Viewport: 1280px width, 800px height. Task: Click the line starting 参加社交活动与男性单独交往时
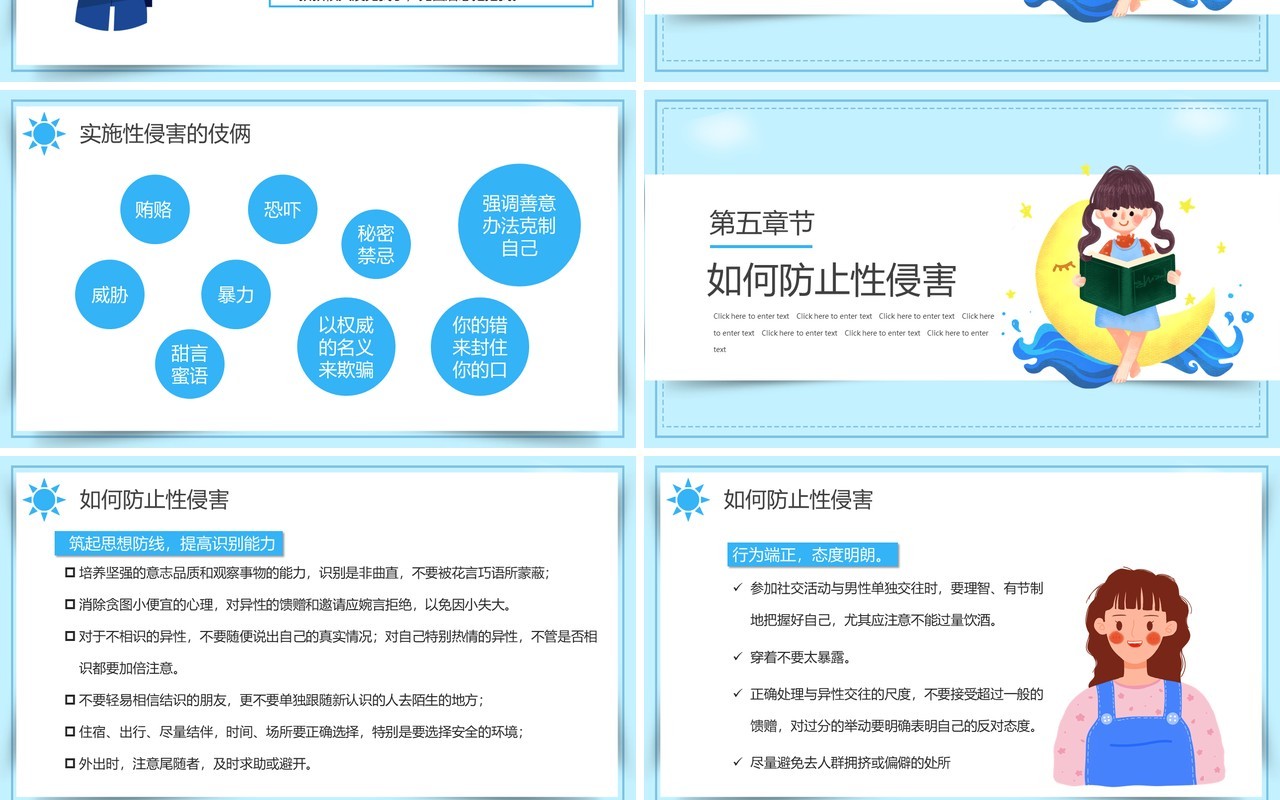click(x=889, y=604)
